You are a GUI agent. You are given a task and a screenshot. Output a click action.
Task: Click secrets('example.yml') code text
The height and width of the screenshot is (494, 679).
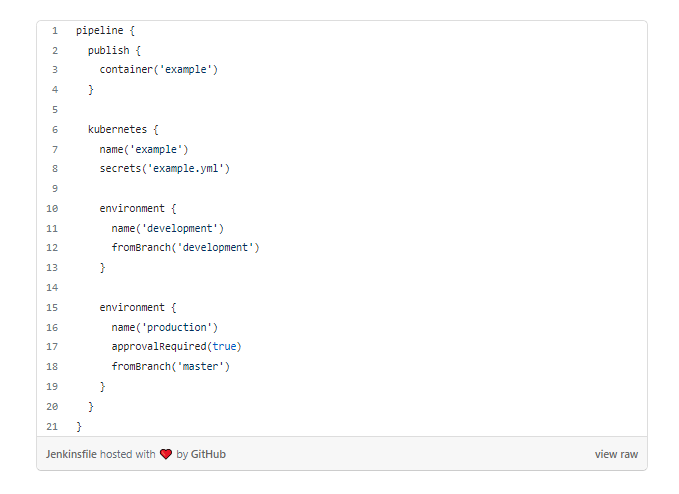click(165, 168)
